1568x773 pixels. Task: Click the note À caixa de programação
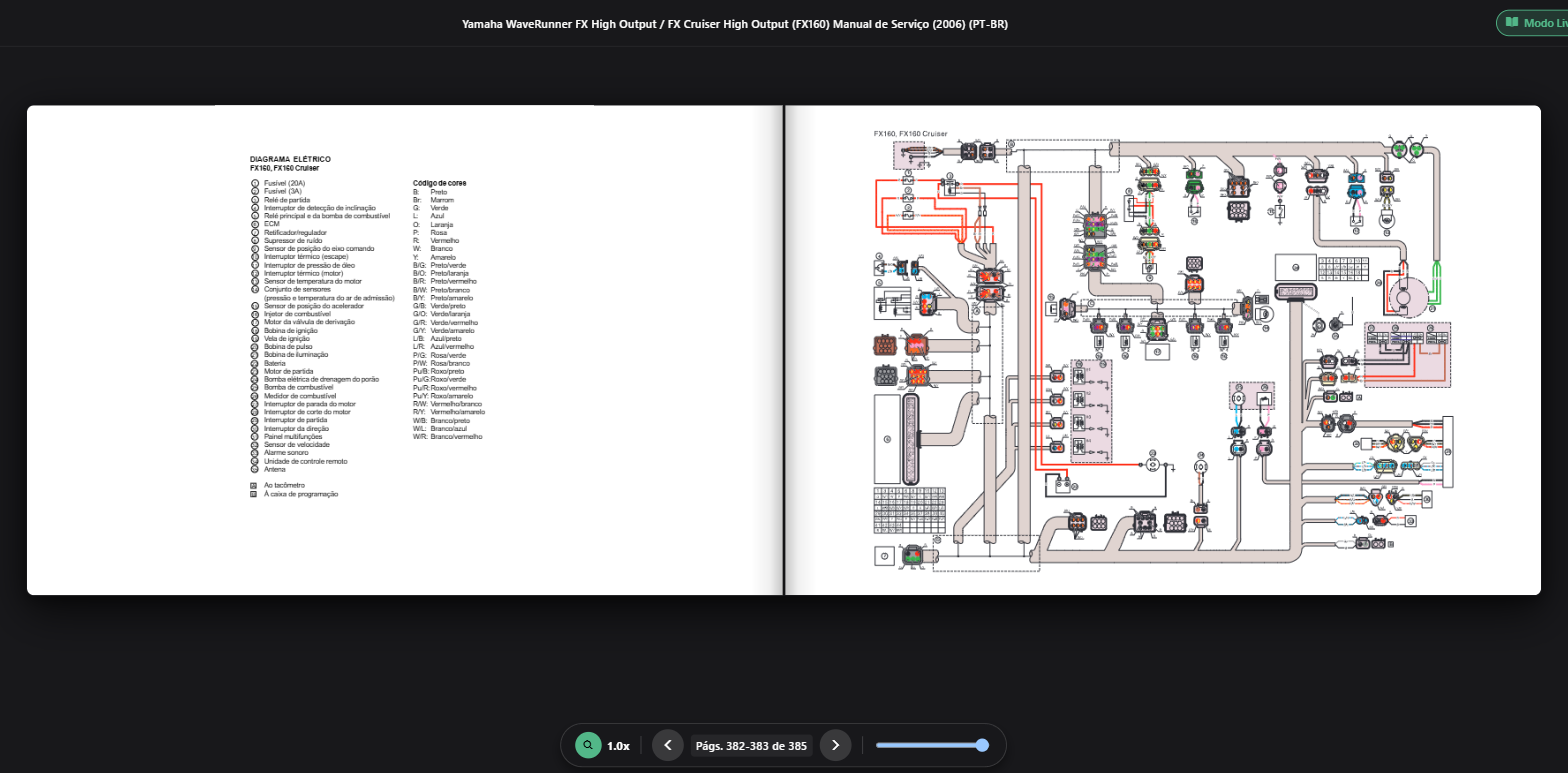pyautogui.click(x=301, y=494)
